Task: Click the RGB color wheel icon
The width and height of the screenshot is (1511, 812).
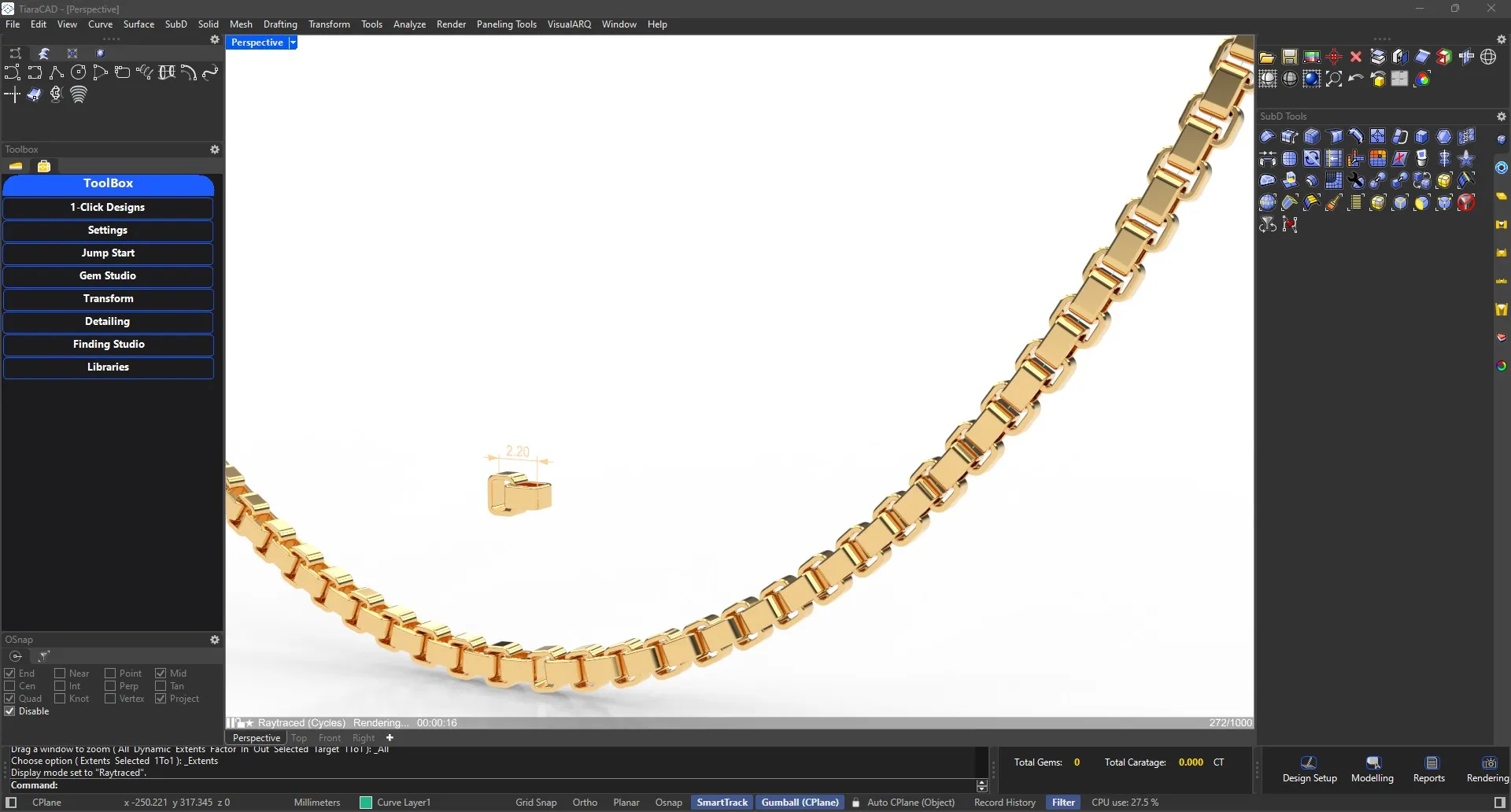Action: pos(1422,79)
